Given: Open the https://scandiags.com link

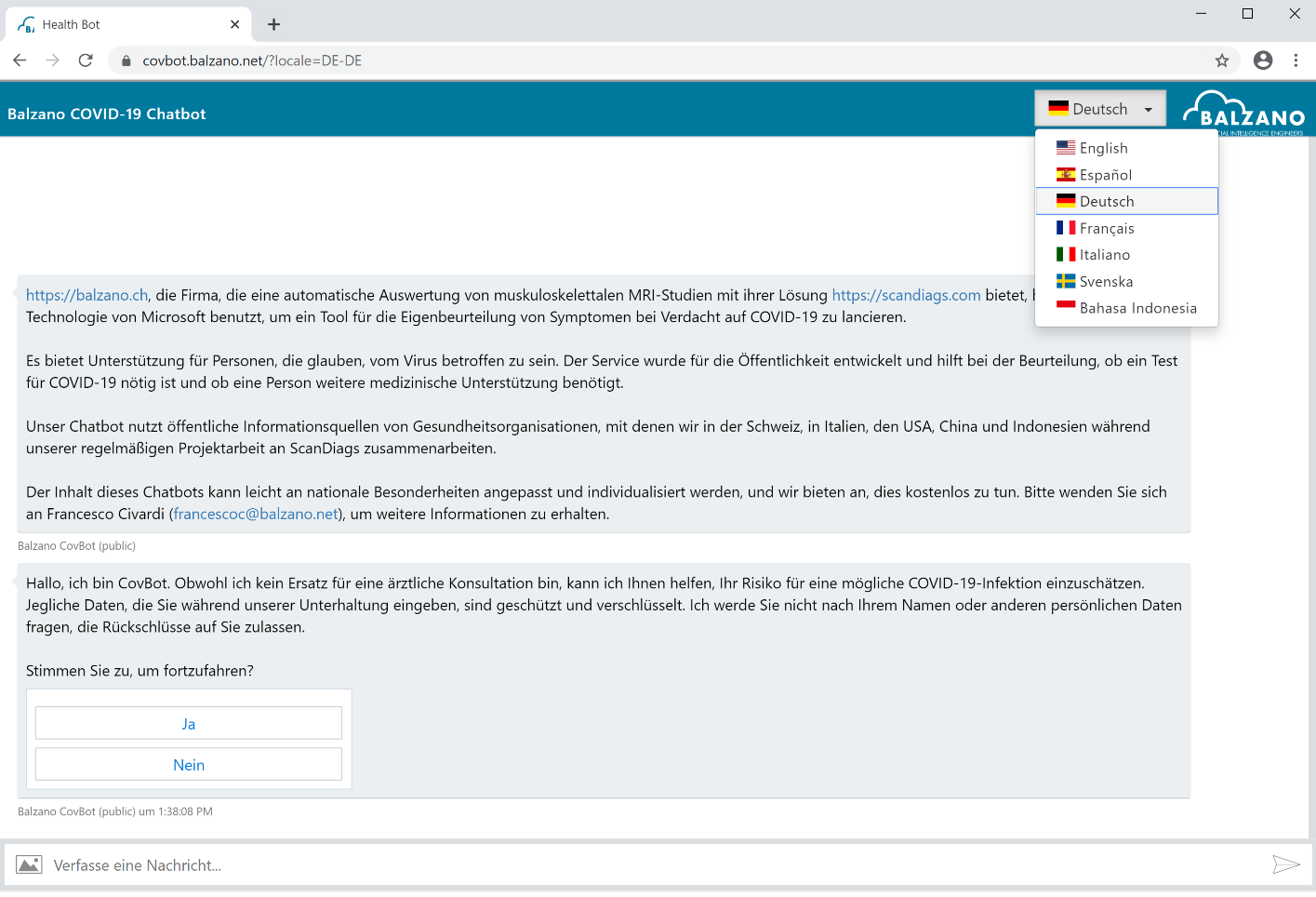Looking at the screenshot, I should [x=906, y=295].
